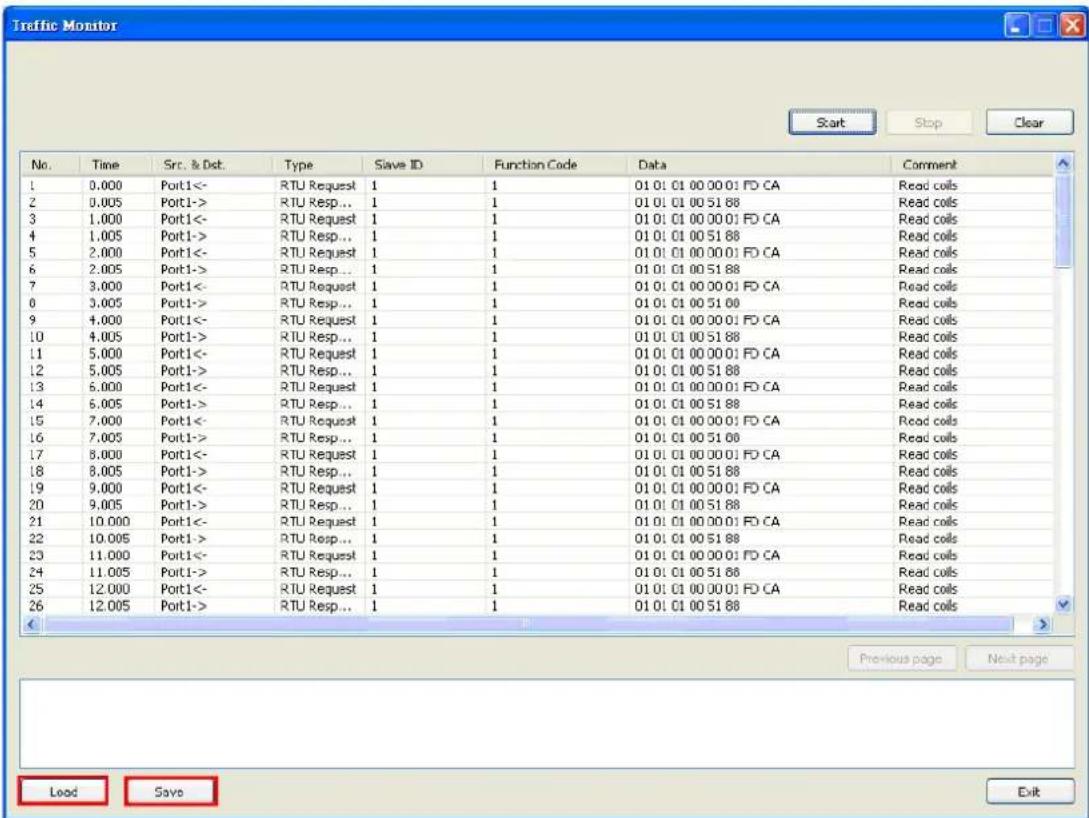Select the time value 5.005

point(106,371)
